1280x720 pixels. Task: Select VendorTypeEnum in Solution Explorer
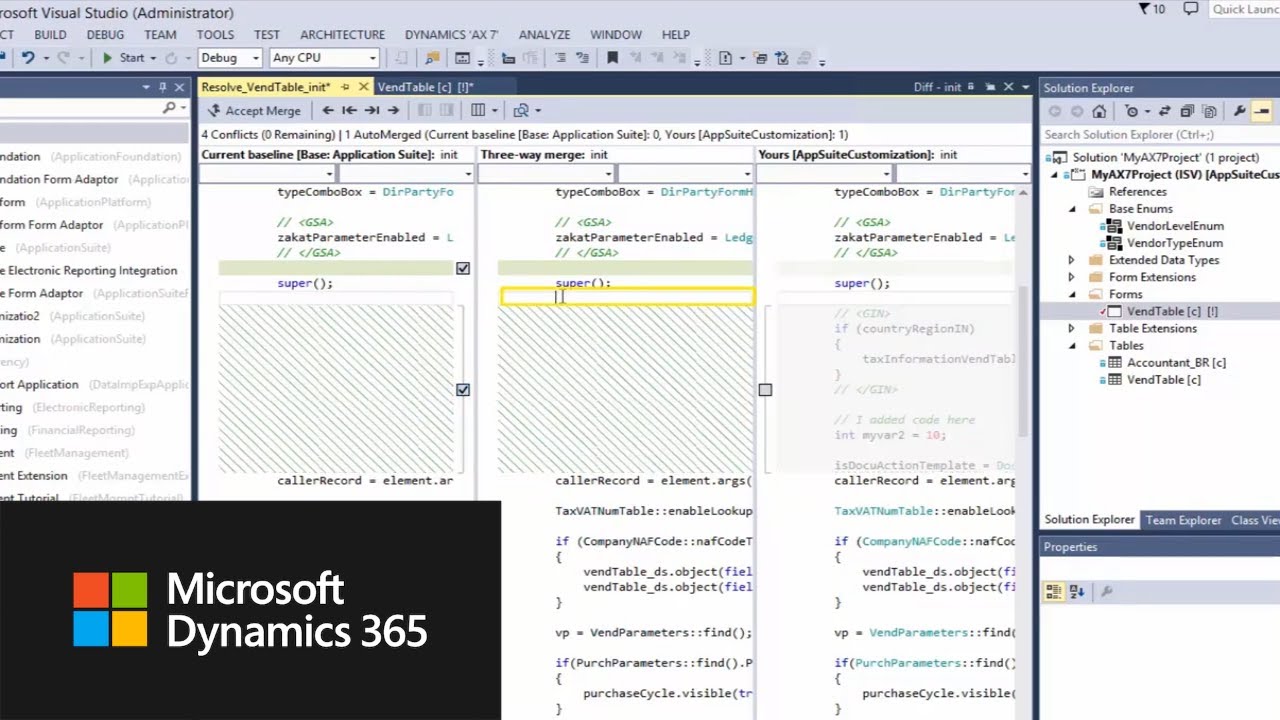[1174, 243]
